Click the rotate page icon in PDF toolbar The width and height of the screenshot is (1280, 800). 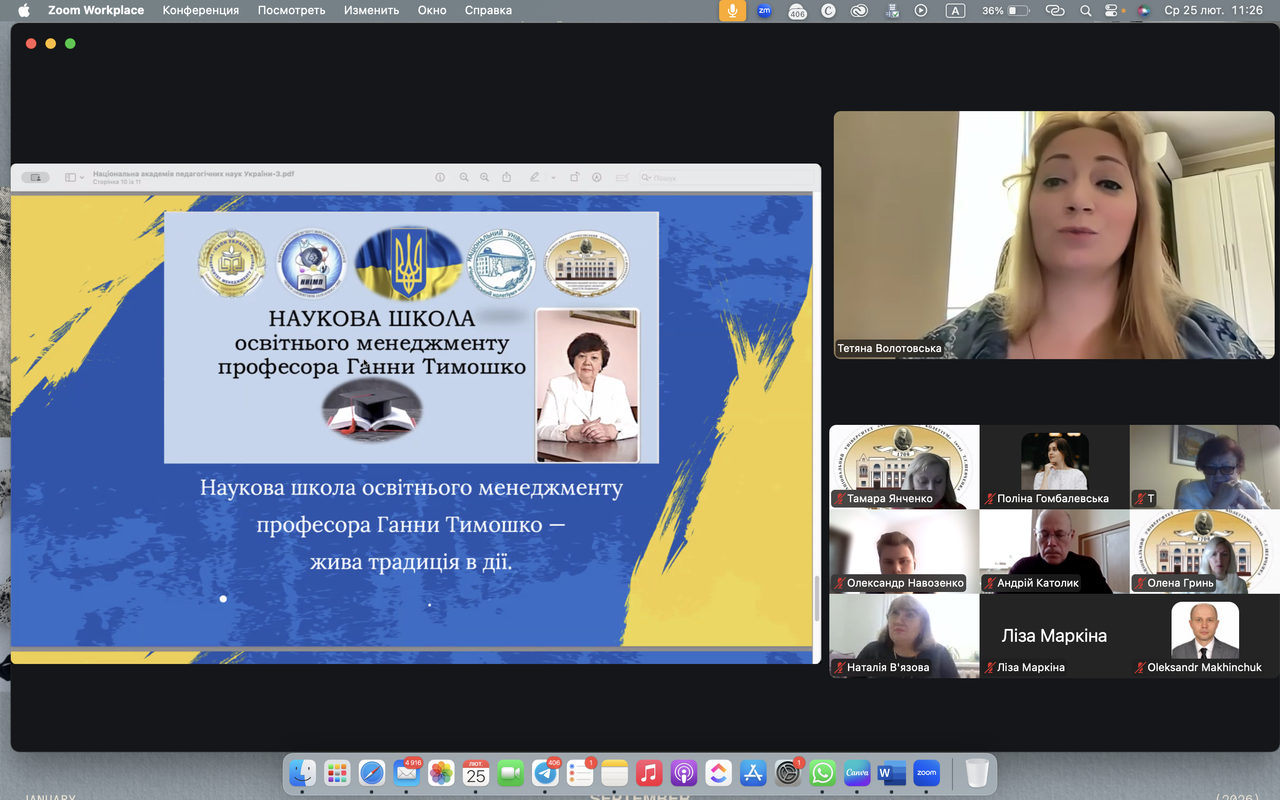pyautogui.click(x=575, y=177)
